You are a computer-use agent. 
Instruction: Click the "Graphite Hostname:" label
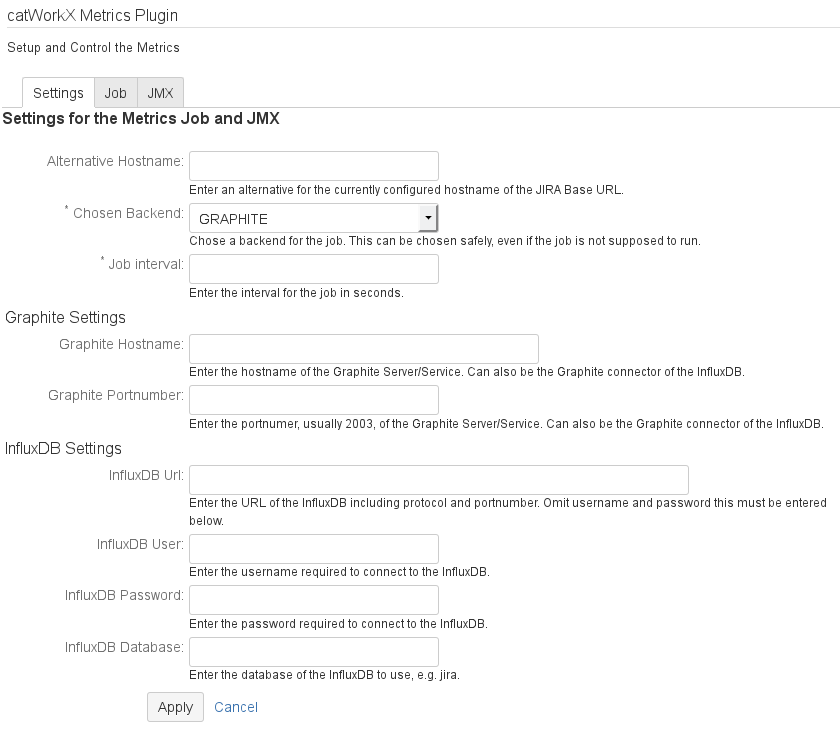tap(121, 344)
